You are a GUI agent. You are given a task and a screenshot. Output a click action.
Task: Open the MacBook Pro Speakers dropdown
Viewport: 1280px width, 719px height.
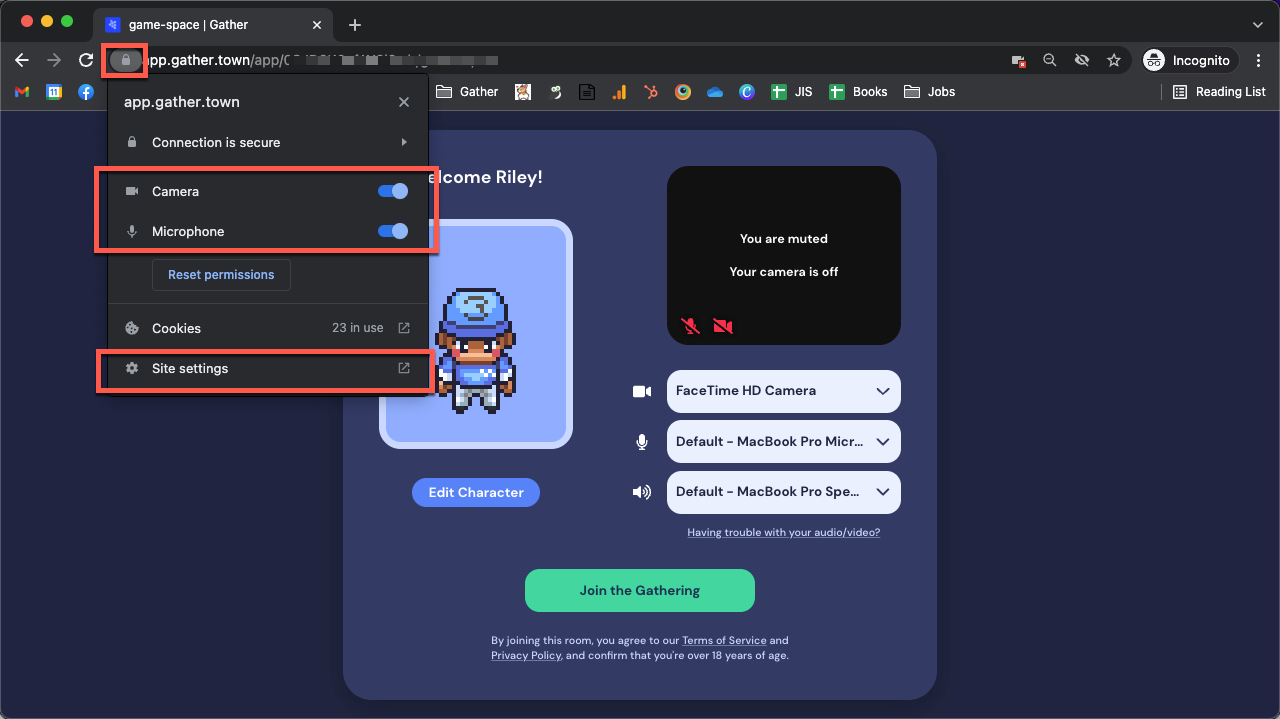784,491
